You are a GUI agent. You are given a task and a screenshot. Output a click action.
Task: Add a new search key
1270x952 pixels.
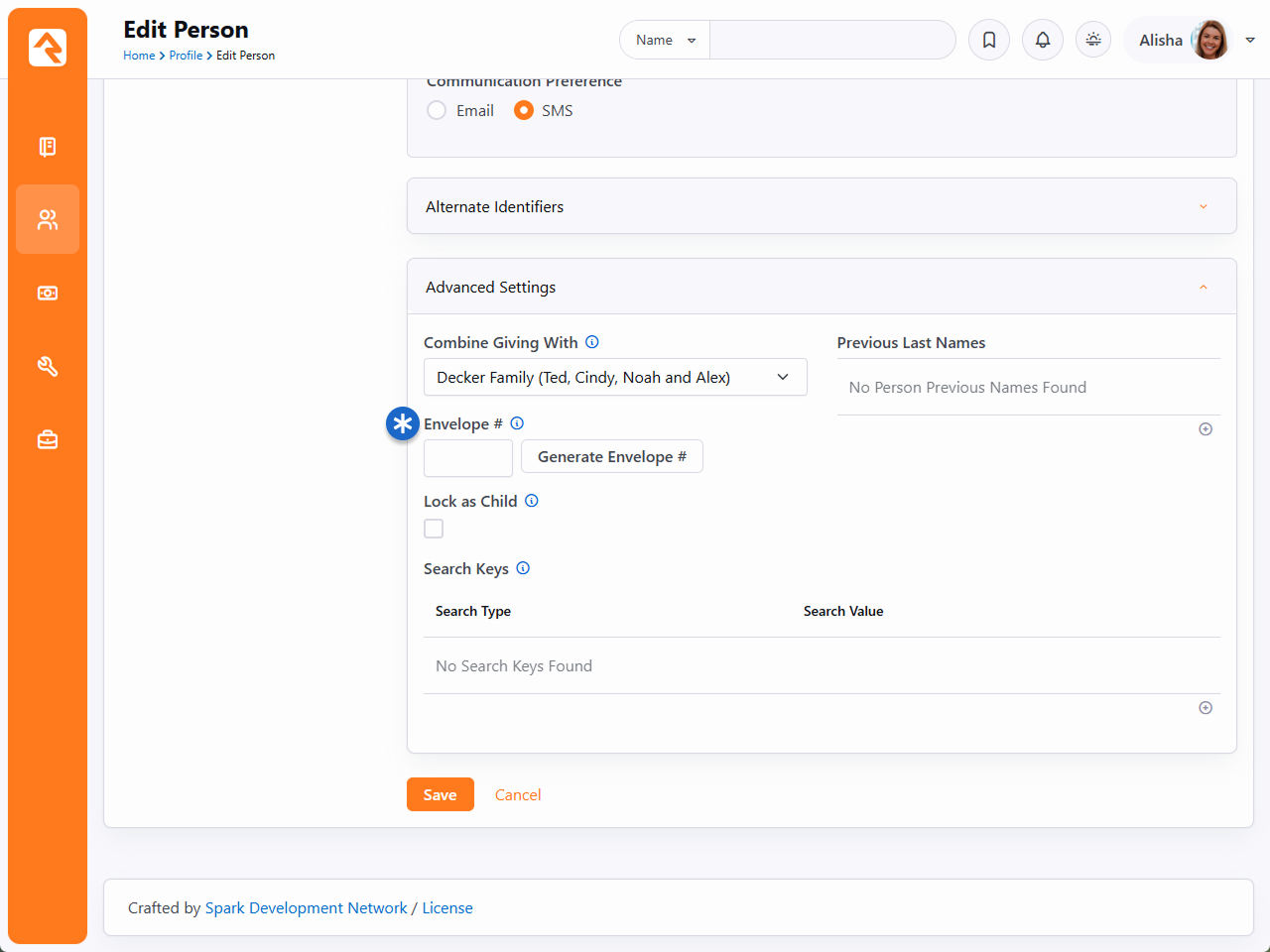[x=1206, y=708]
